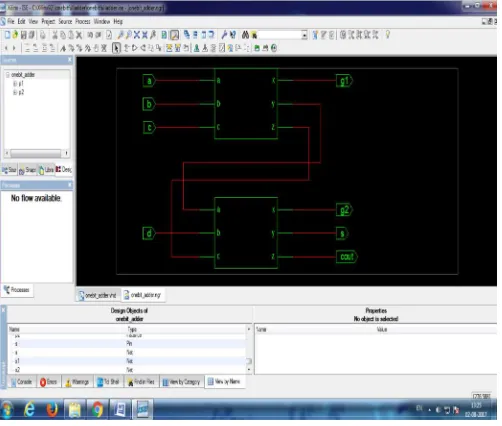This screenshot has height=426, width=502.
Task: Open Internet Explorer from the taskbar
Action: tap(30, 409)
